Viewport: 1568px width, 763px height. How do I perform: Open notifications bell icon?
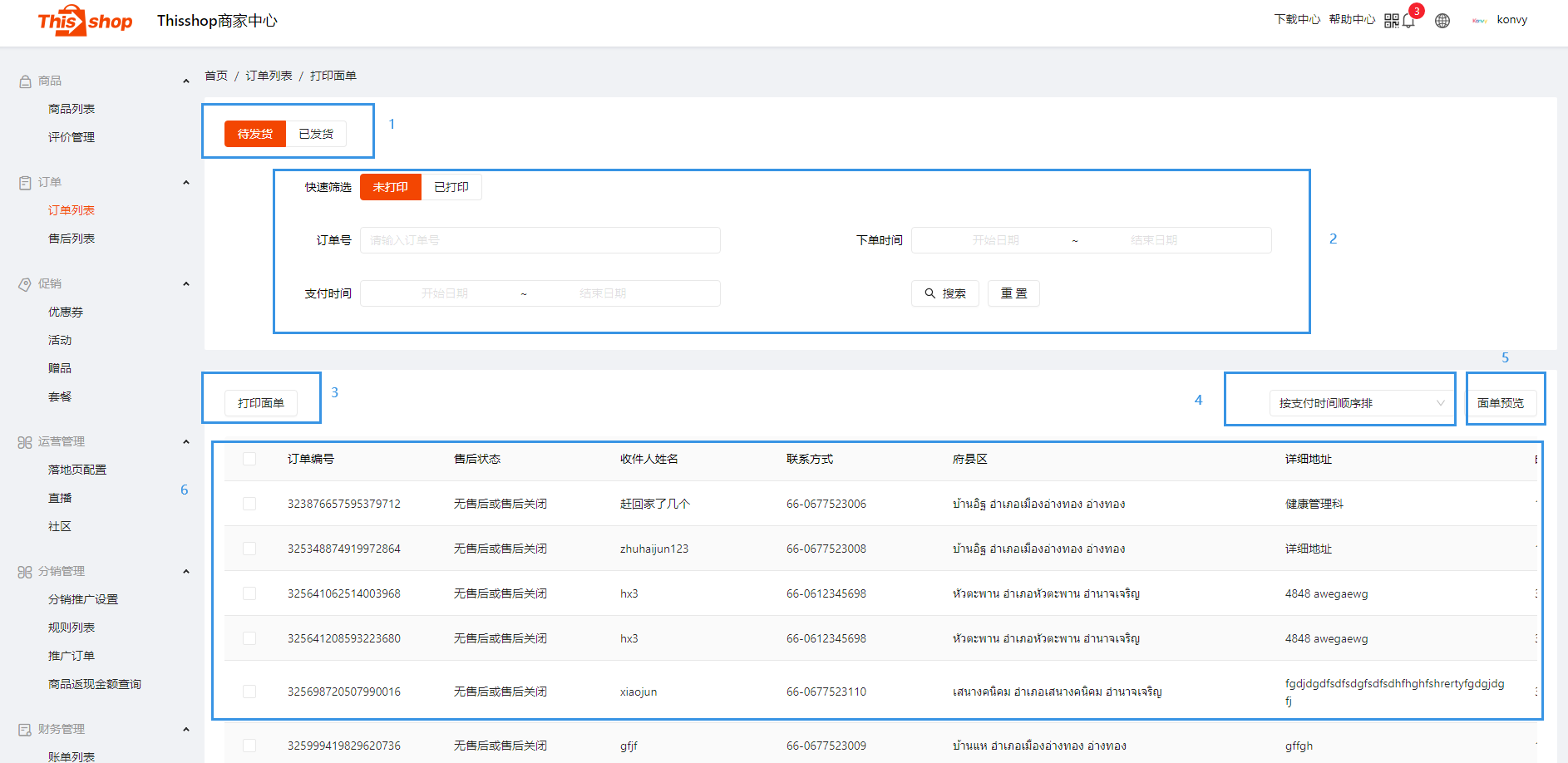pos(1408,21)
